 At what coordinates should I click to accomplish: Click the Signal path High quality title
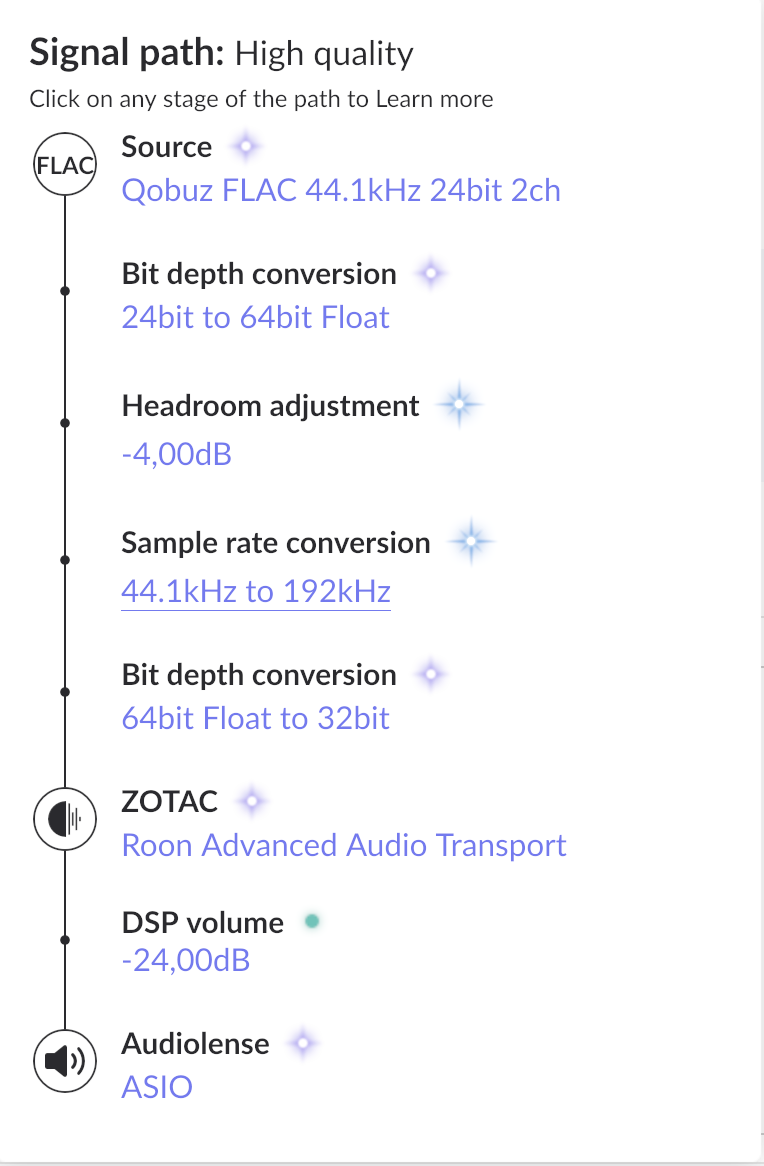(x=221, y=53)
